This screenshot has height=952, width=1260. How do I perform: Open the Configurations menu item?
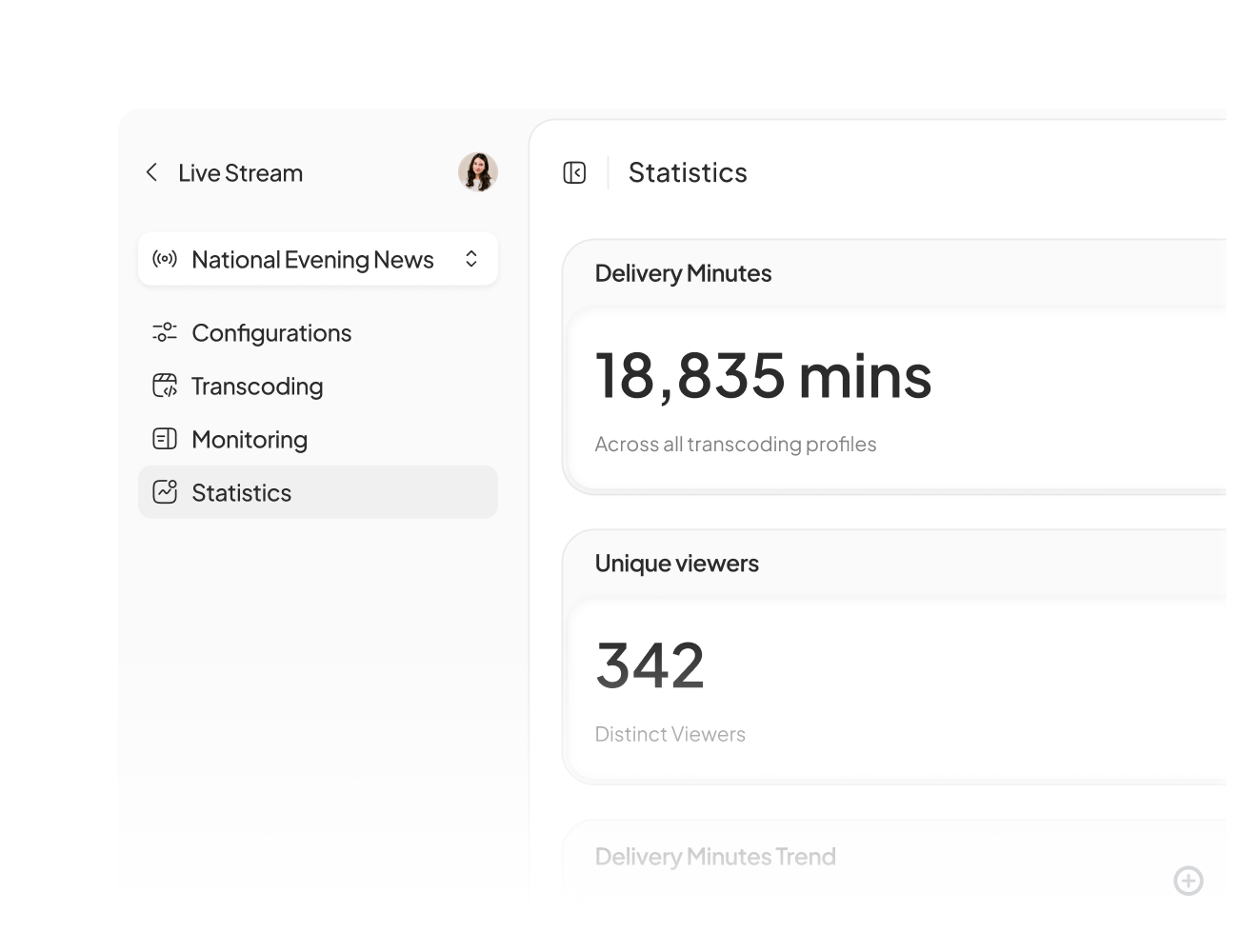(x=318, y=332)
